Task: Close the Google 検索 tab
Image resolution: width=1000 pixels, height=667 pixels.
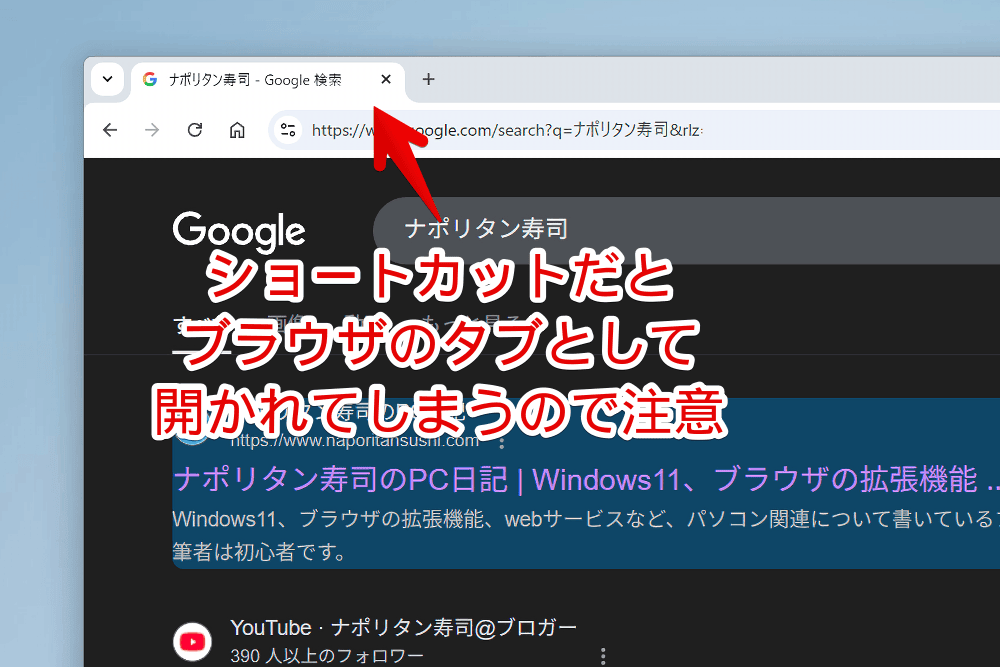Action: [386, 79]
